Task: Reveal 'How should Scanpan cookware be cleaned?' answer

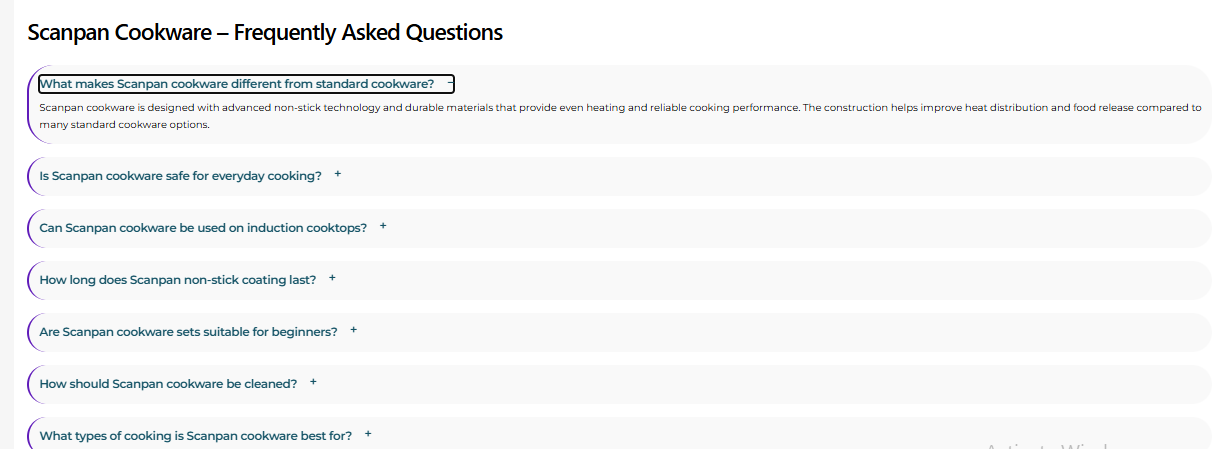Action: 168,384
